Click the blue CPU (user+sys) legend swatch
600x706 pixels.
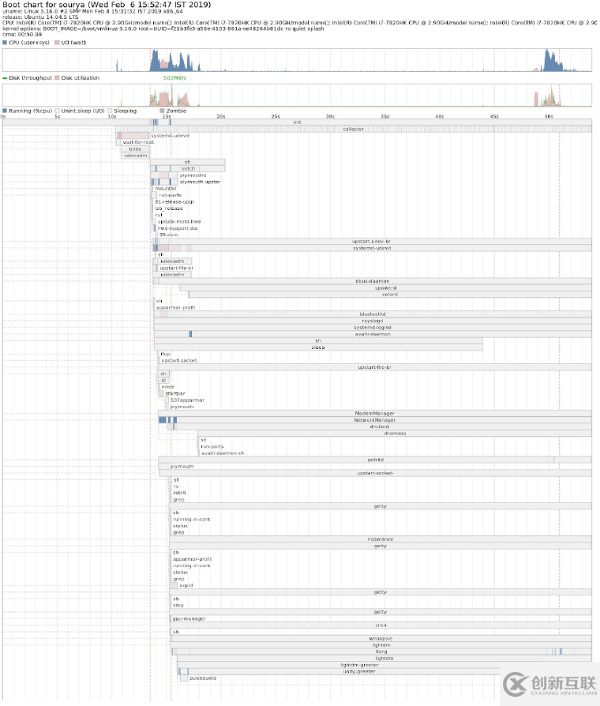[5, 42]
